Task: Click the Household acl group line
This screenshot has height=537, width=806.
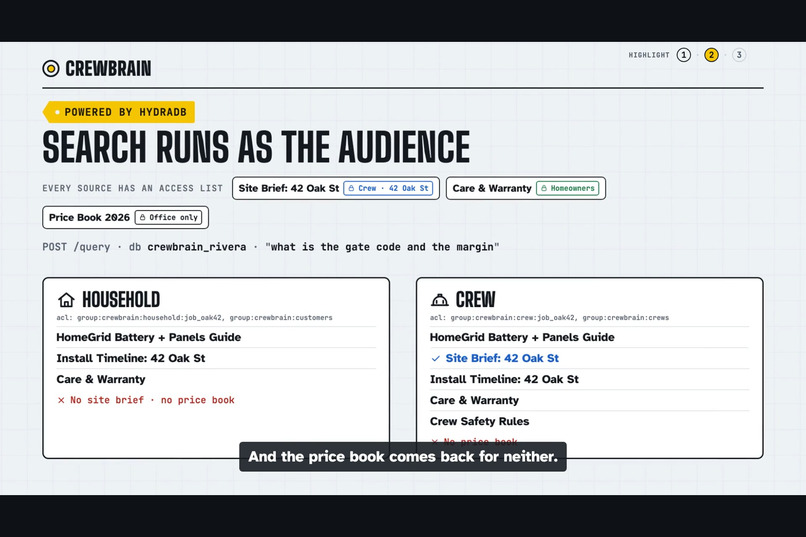Action: 194,318
